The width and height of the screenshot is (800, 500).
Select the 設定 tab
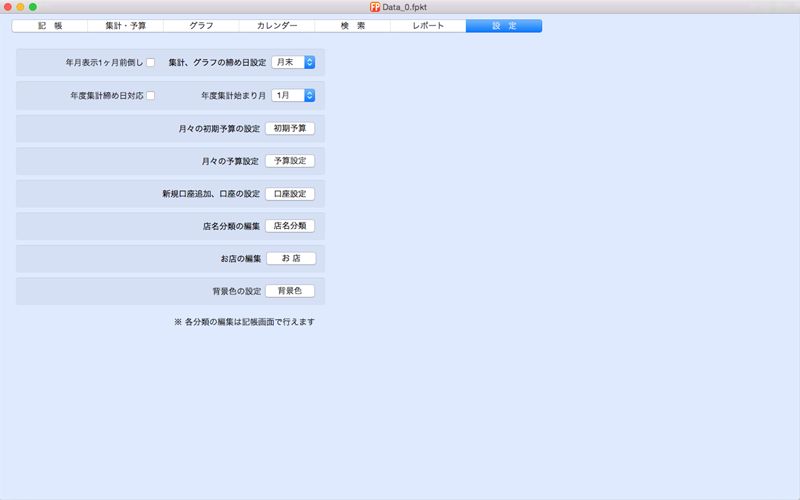(x=504, y=26)
